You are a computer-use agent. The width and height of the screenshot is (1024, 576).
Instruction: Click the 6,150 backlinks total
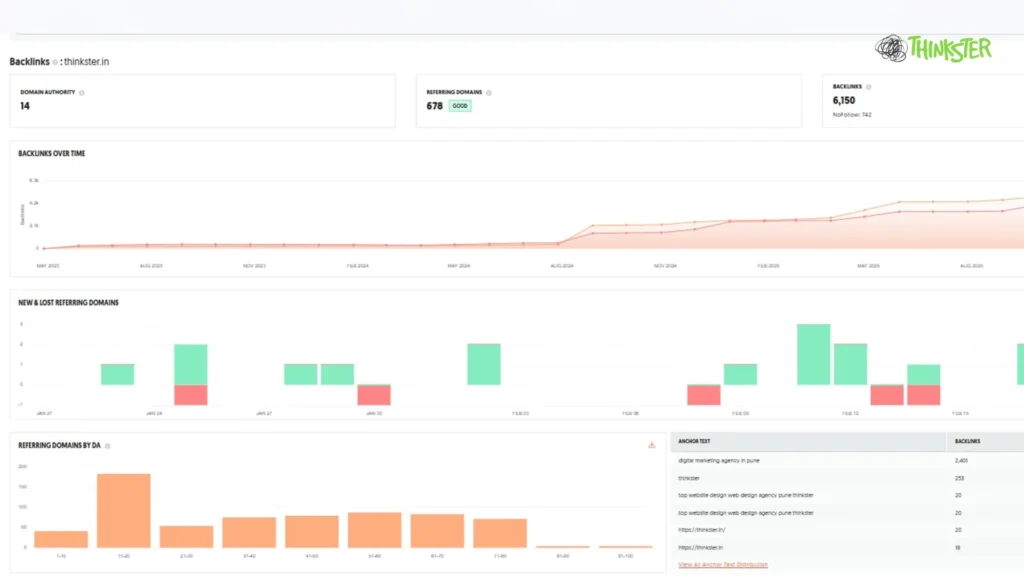click(844, 101)
